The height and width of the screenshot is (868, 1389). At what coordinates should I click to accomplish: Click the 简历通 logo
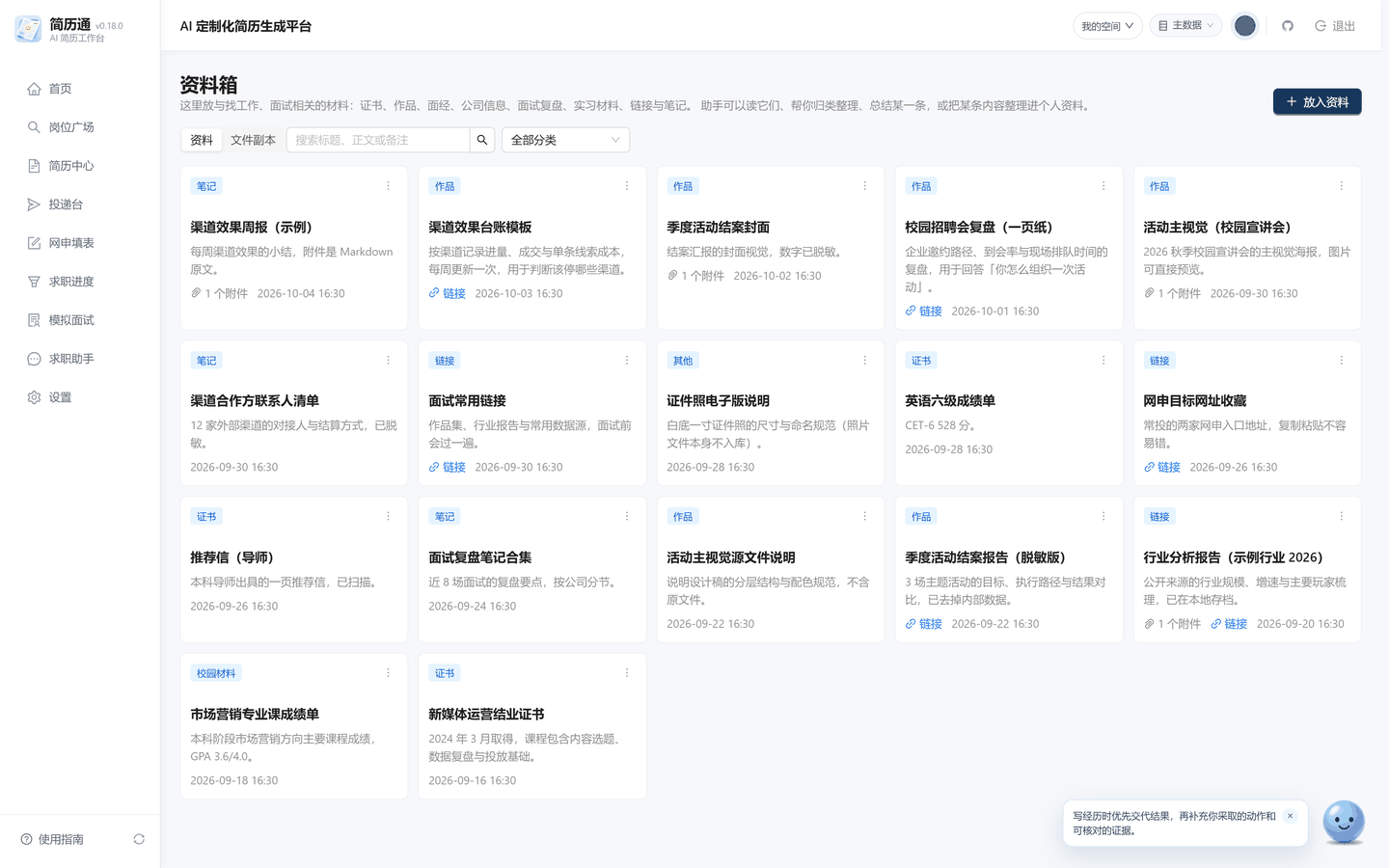(28, 29)
